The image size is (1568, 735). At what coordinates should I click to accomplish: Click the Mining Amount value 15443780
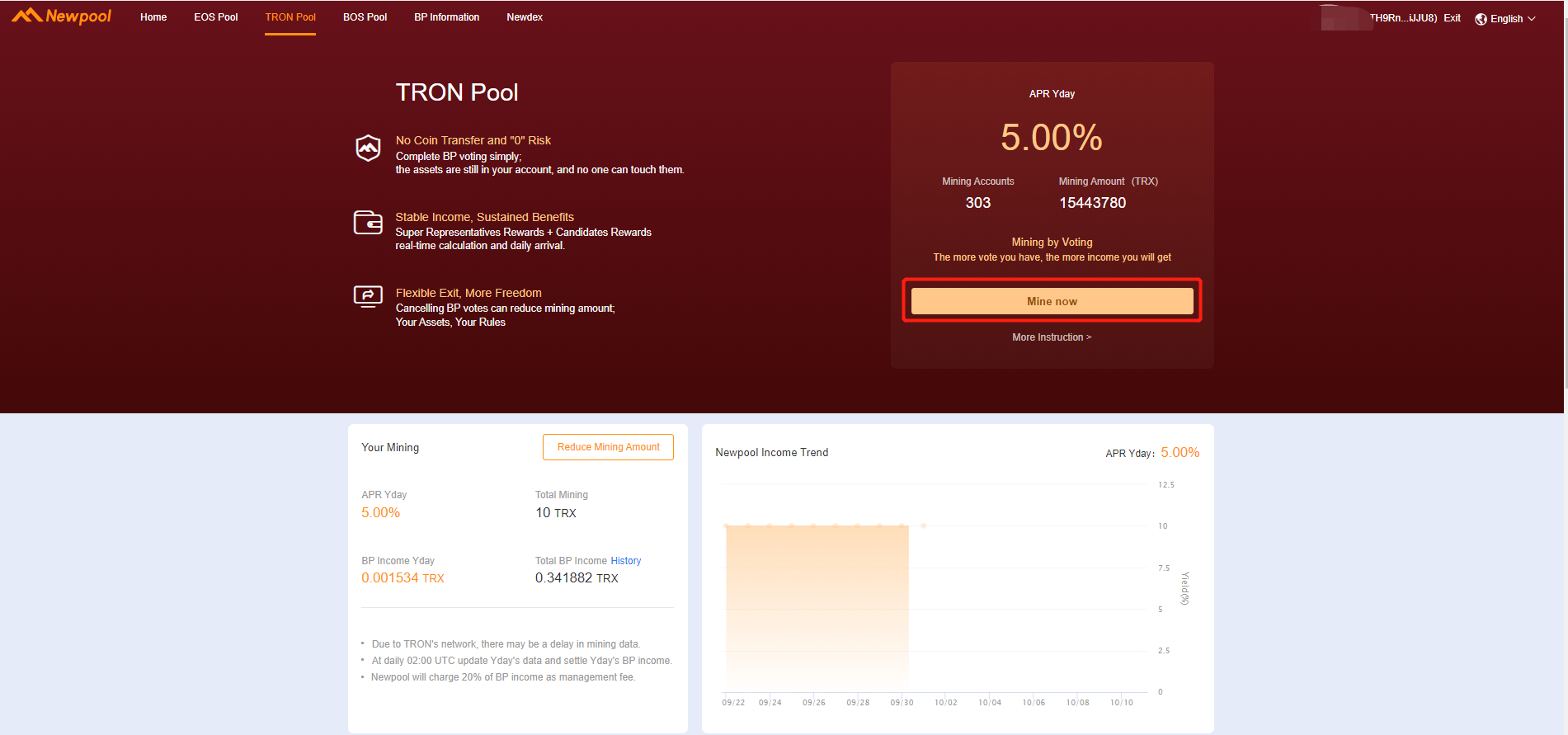pos(1092,203)
